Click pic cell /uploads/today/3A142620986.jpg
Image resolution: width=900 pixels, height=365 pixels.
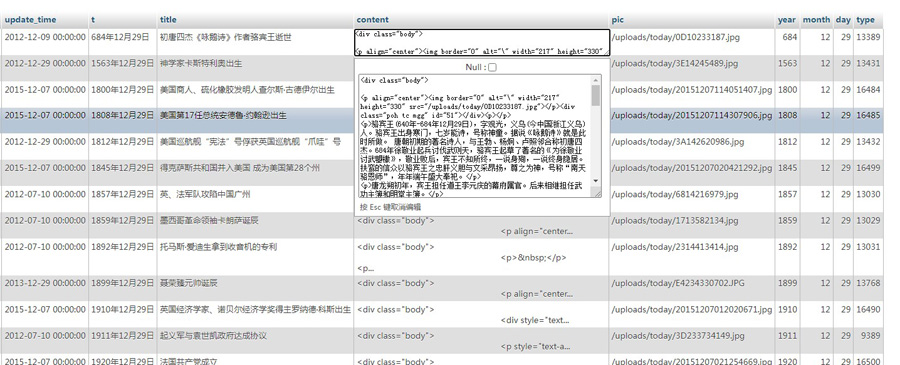pos(677,142)
